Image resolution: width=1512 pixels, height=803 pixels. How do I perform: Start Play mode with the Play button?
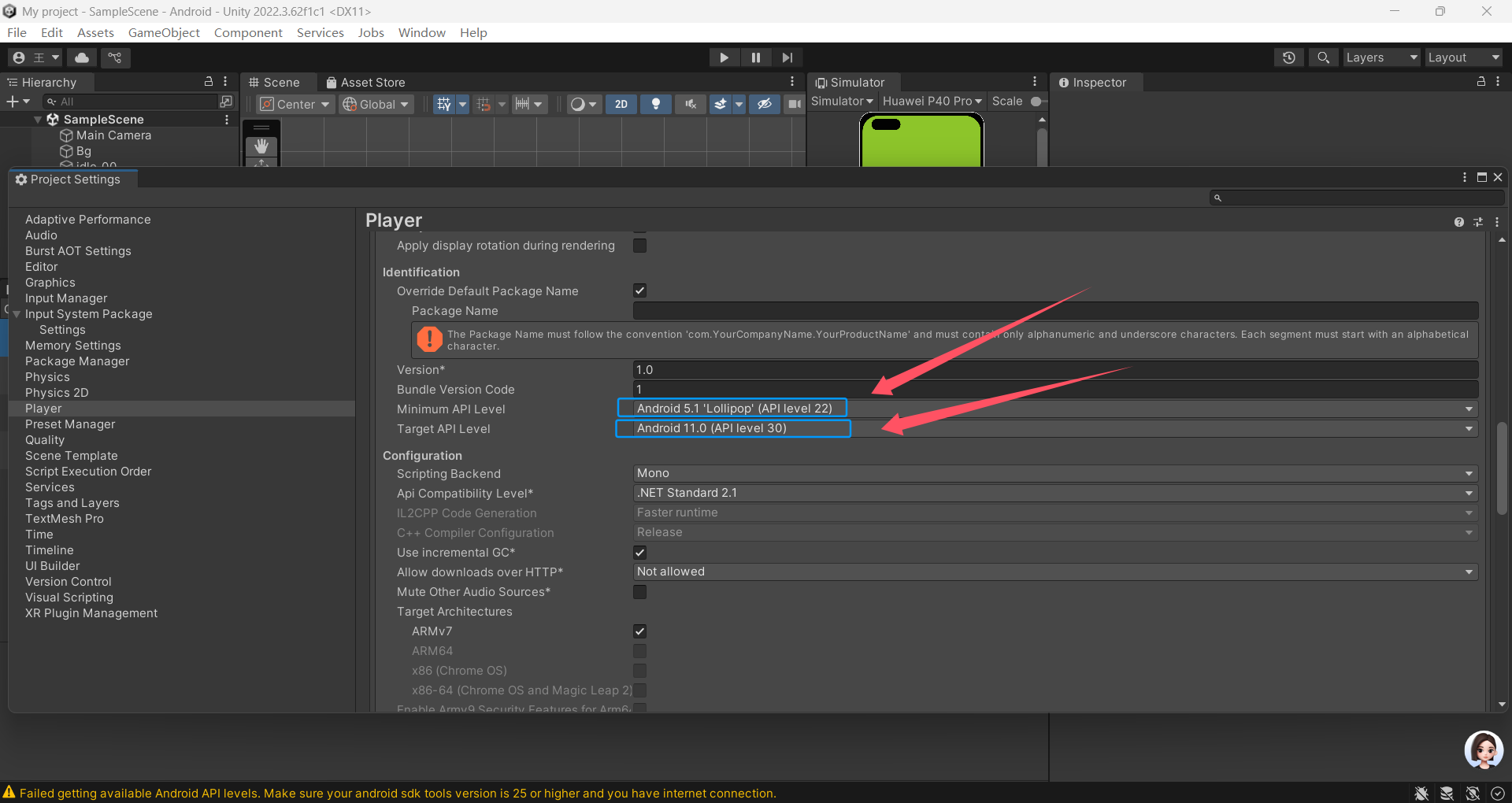pyautogui.click(x=724, y=57)
